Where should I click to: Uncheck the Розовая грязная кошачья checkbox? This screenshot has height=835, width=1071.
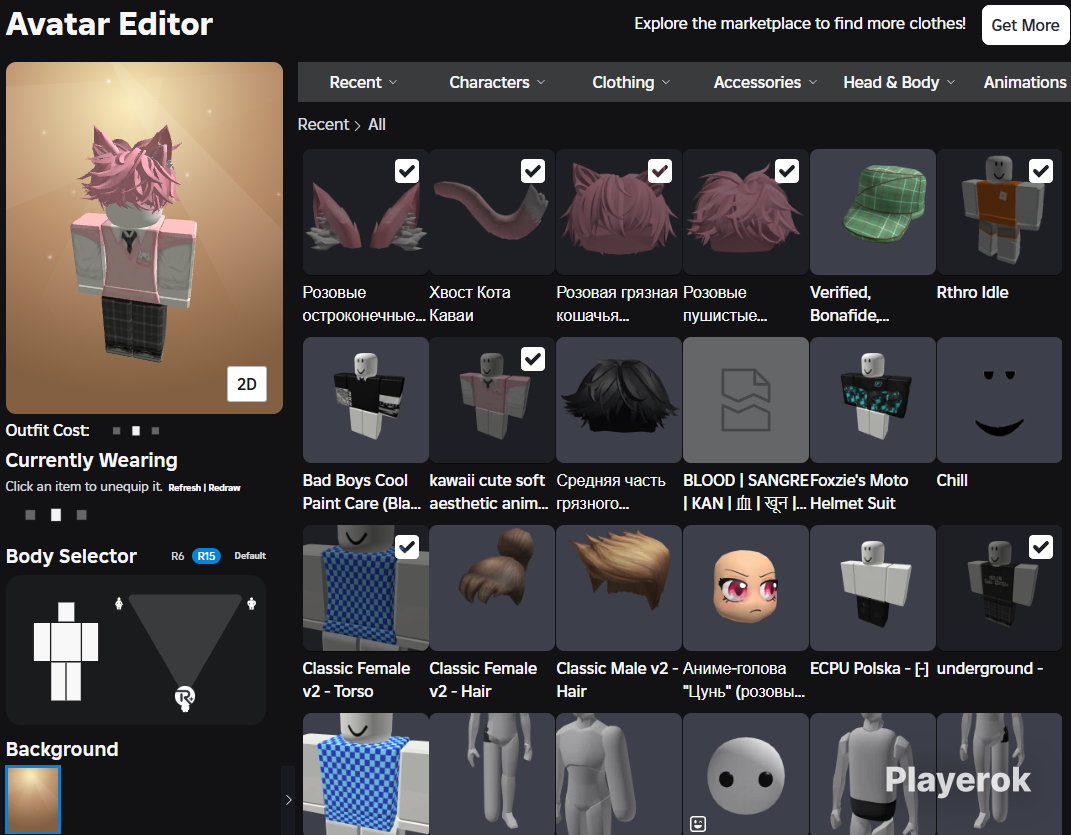(660, 171)
